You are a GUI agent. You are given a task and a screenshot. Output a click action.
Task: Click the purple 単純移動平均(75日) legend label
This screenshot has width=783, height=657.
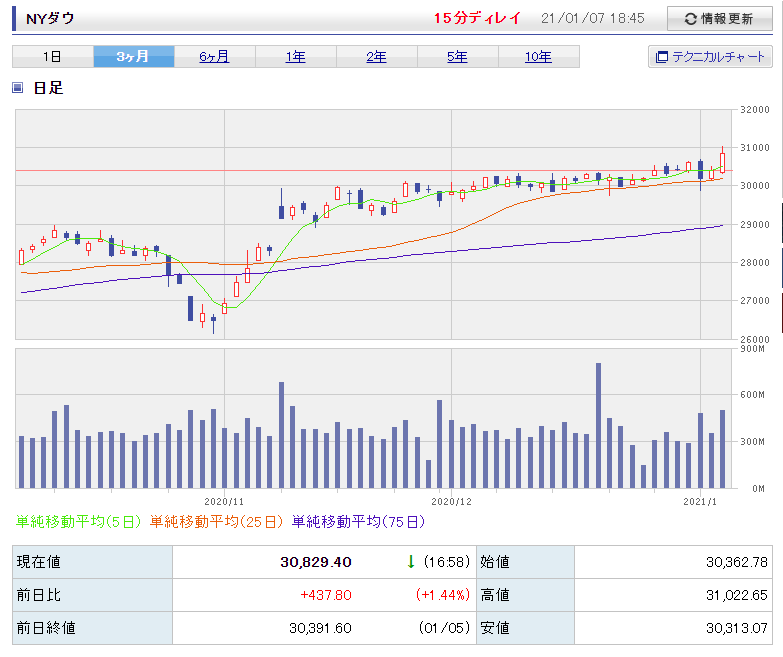358,521
